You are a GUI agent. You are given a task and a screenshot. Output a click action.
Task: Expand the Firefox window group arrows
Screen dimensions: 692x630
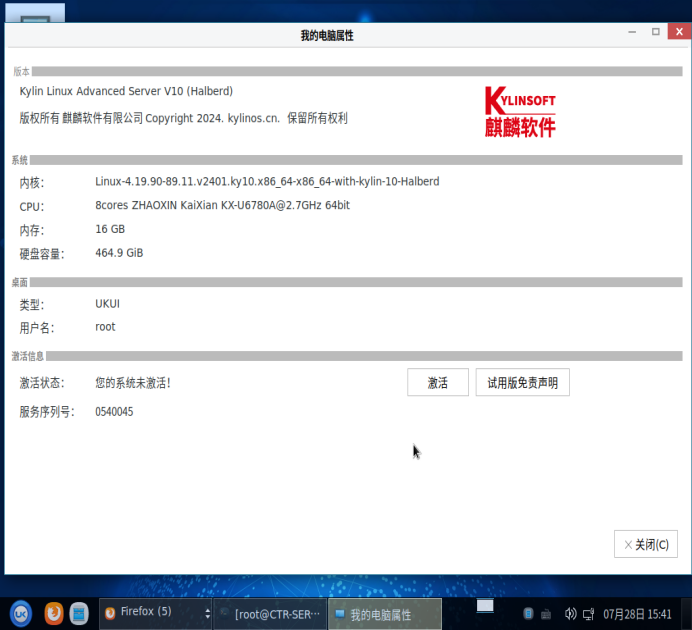tap(207, 613)
